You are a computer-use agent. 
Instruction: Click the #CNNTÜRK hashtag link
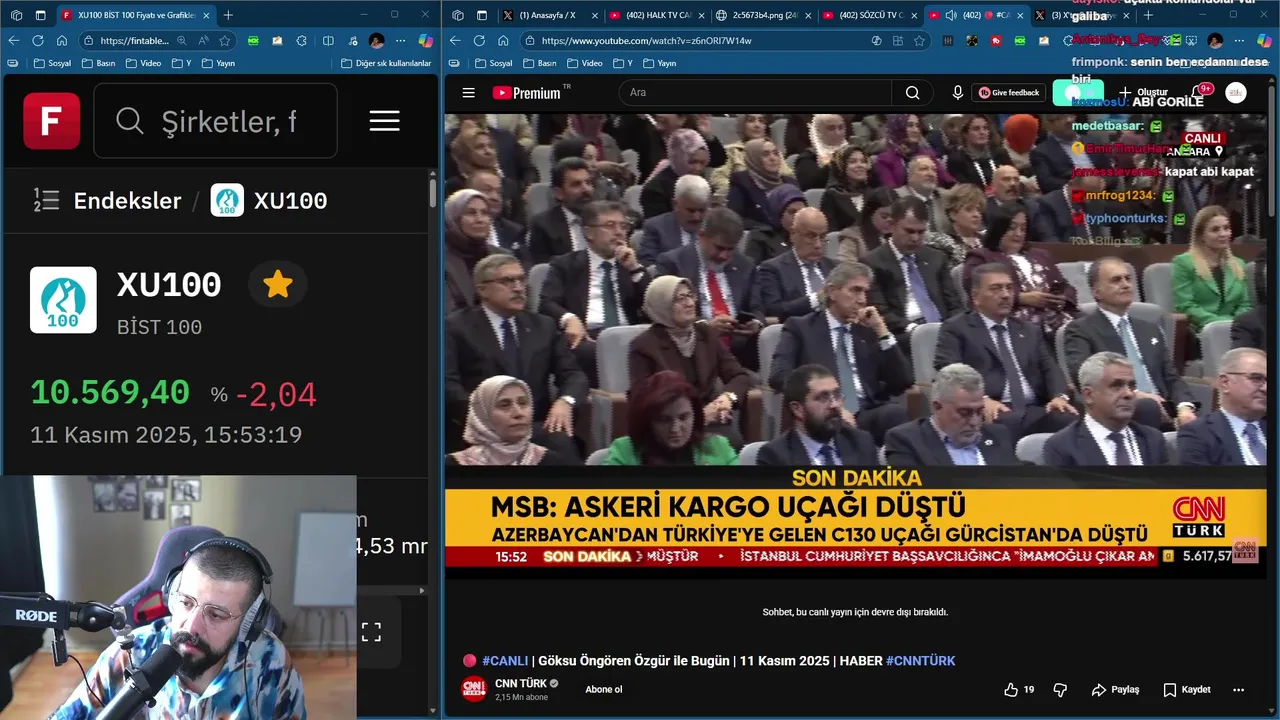920,661
